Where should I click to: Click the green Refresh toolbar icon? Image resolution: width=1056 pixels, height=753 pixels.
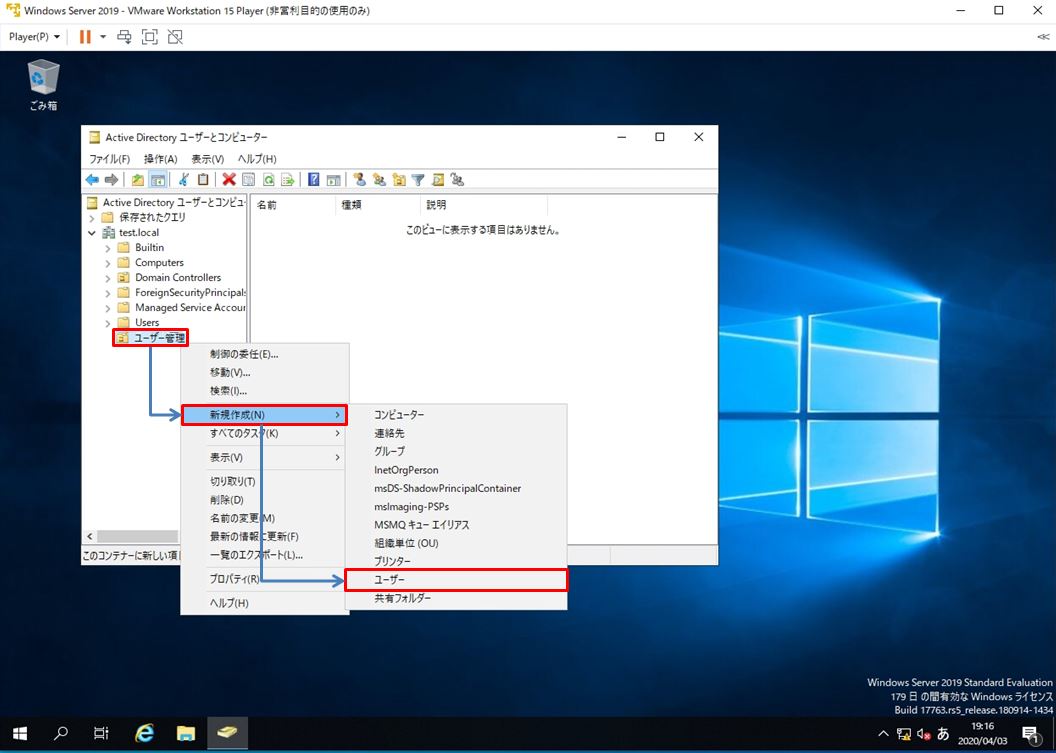point(268,180)
